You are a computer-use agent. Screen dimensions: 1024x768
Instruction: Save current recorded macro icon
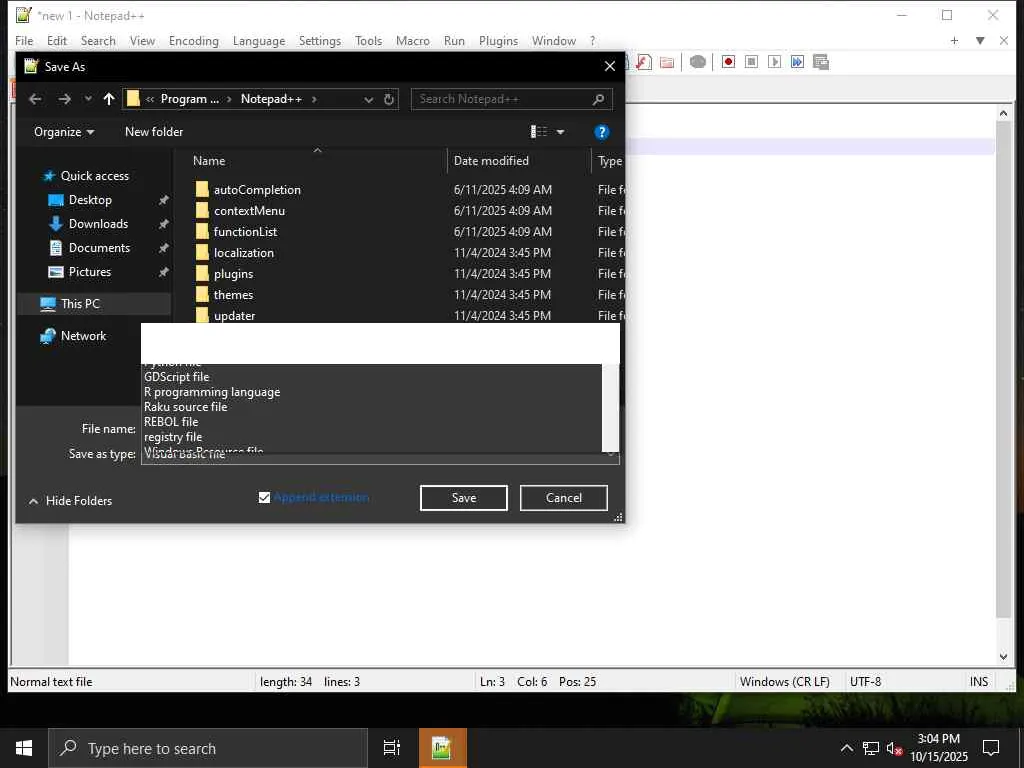[821, 62]
